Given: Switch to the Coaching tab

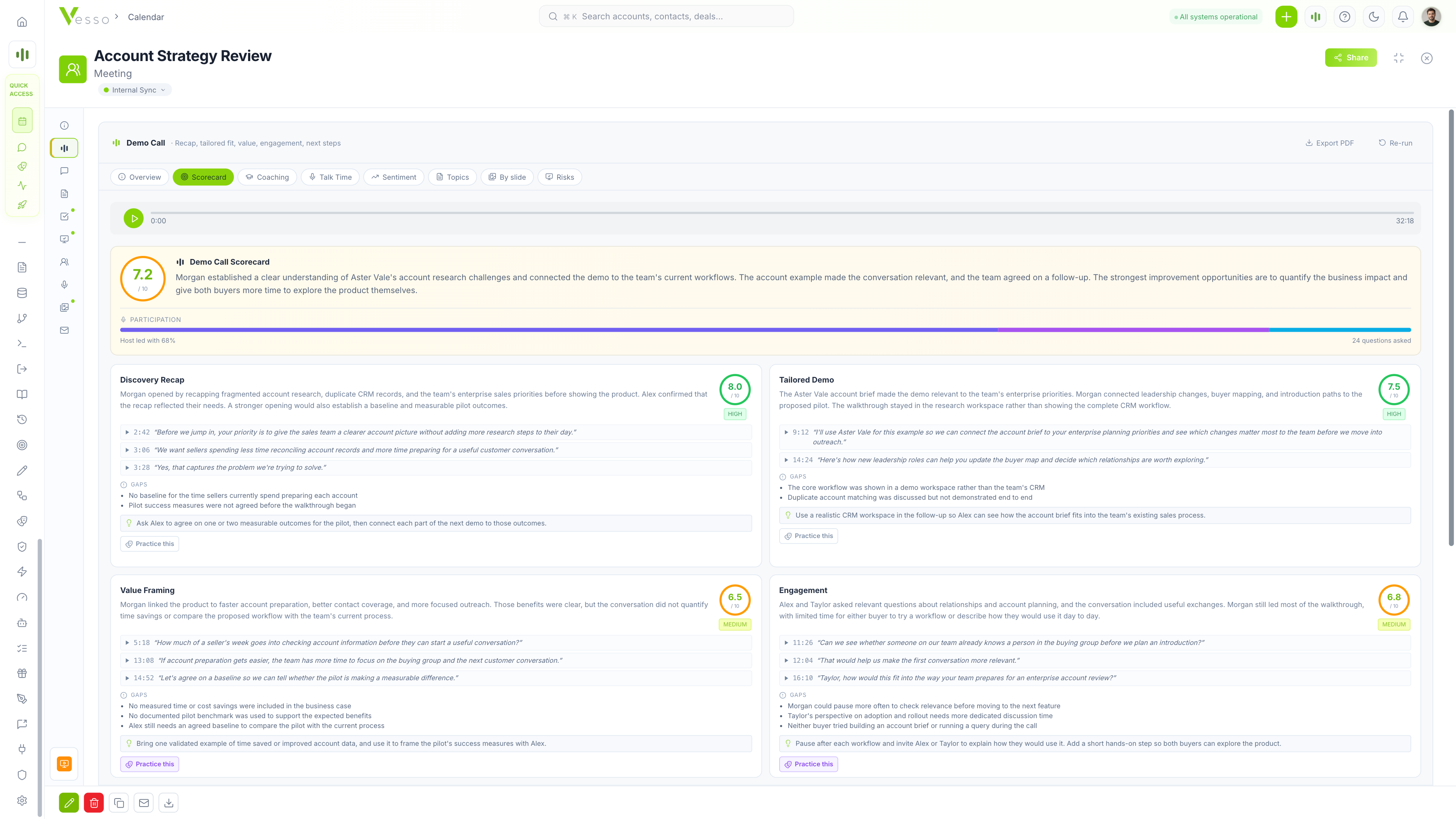Looking at the screenshot, I should click(x=267, y=177).
